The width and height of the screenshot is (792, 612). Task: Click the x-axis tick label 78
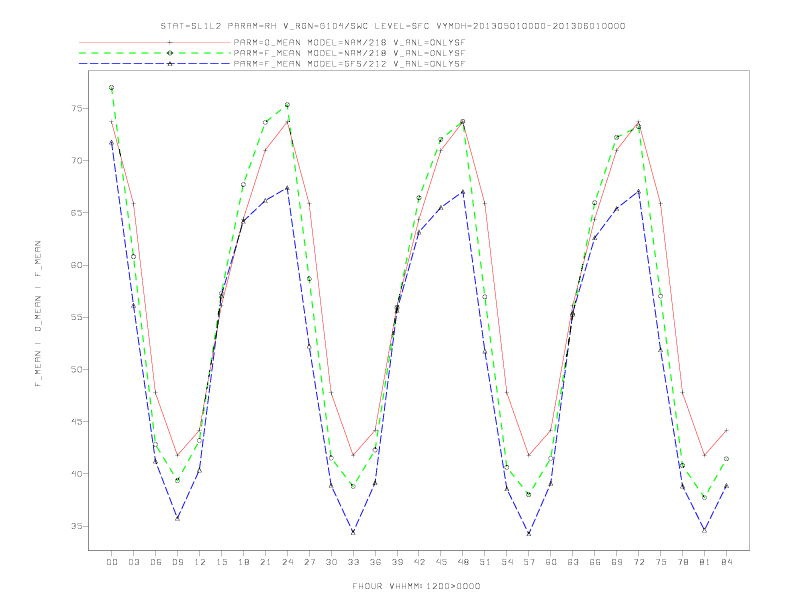point(682,562)
